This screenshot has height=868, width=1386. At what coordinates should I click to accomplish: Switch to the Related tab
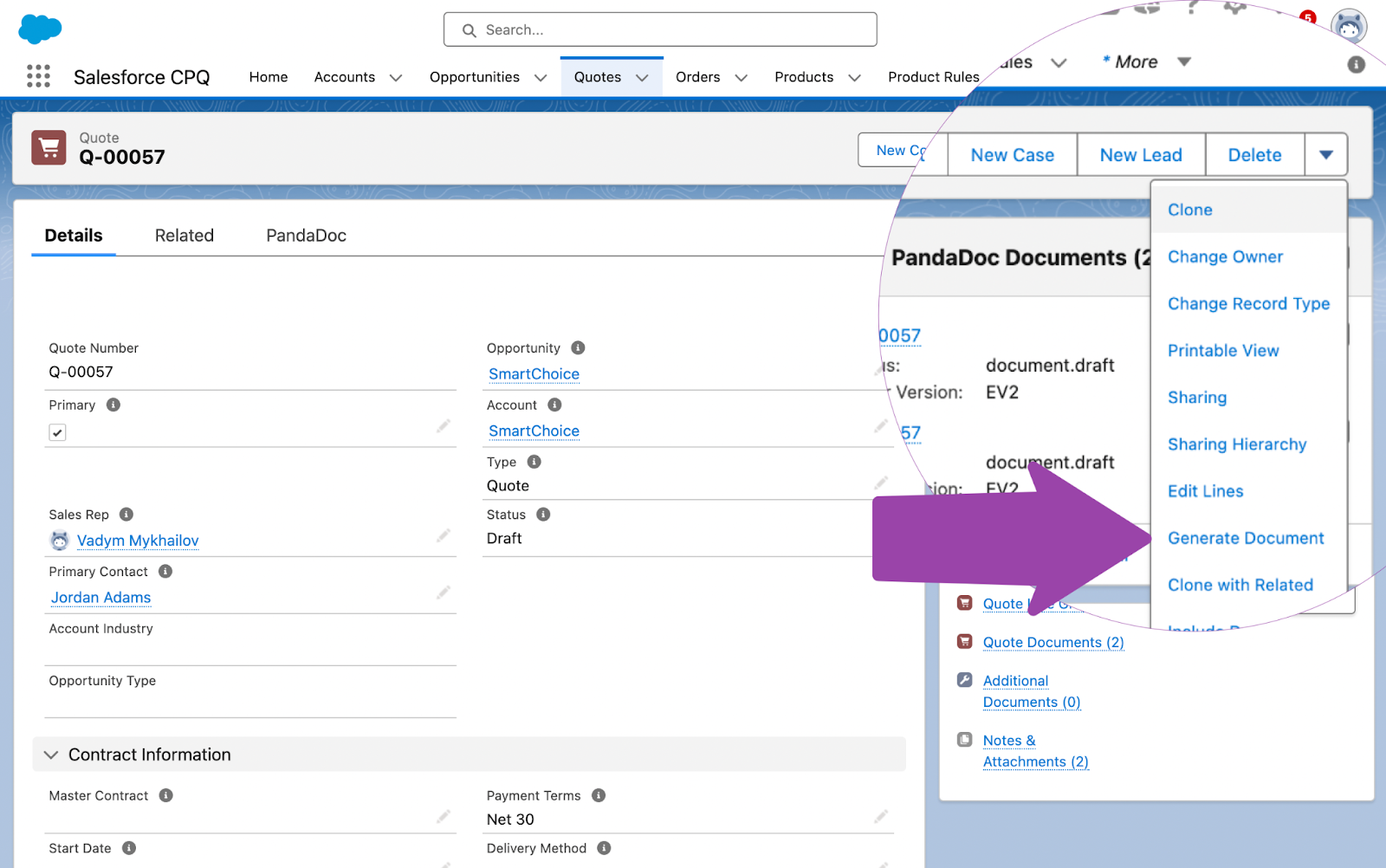[185, 236]
